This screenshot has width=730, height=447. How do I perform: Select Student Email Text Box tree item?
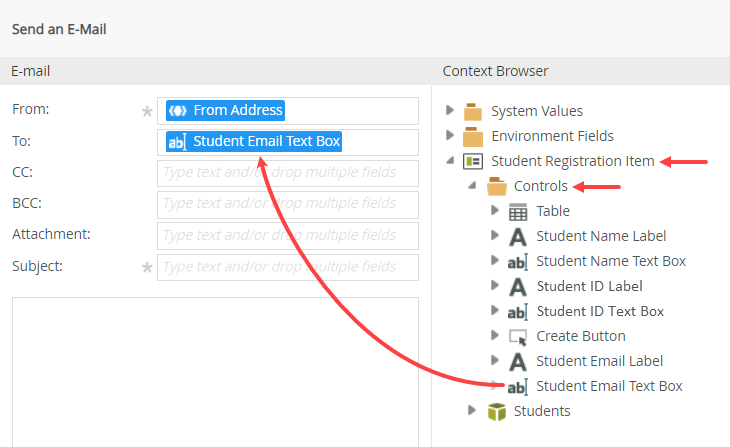pyautogui.click(x=609, y=386)
